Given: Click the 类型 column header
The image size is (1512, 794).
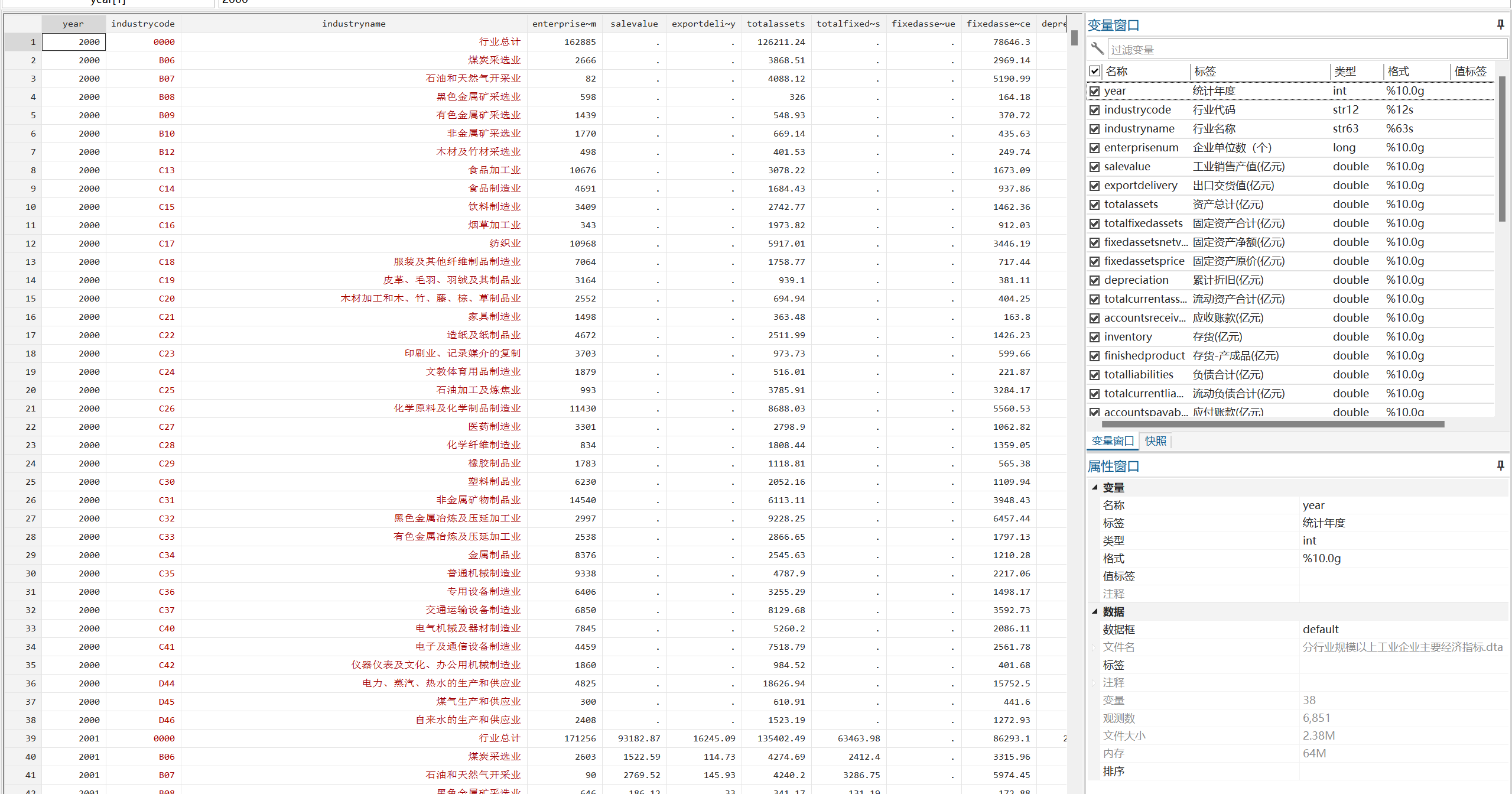Looking at the screenshot, I should 1345,72.
